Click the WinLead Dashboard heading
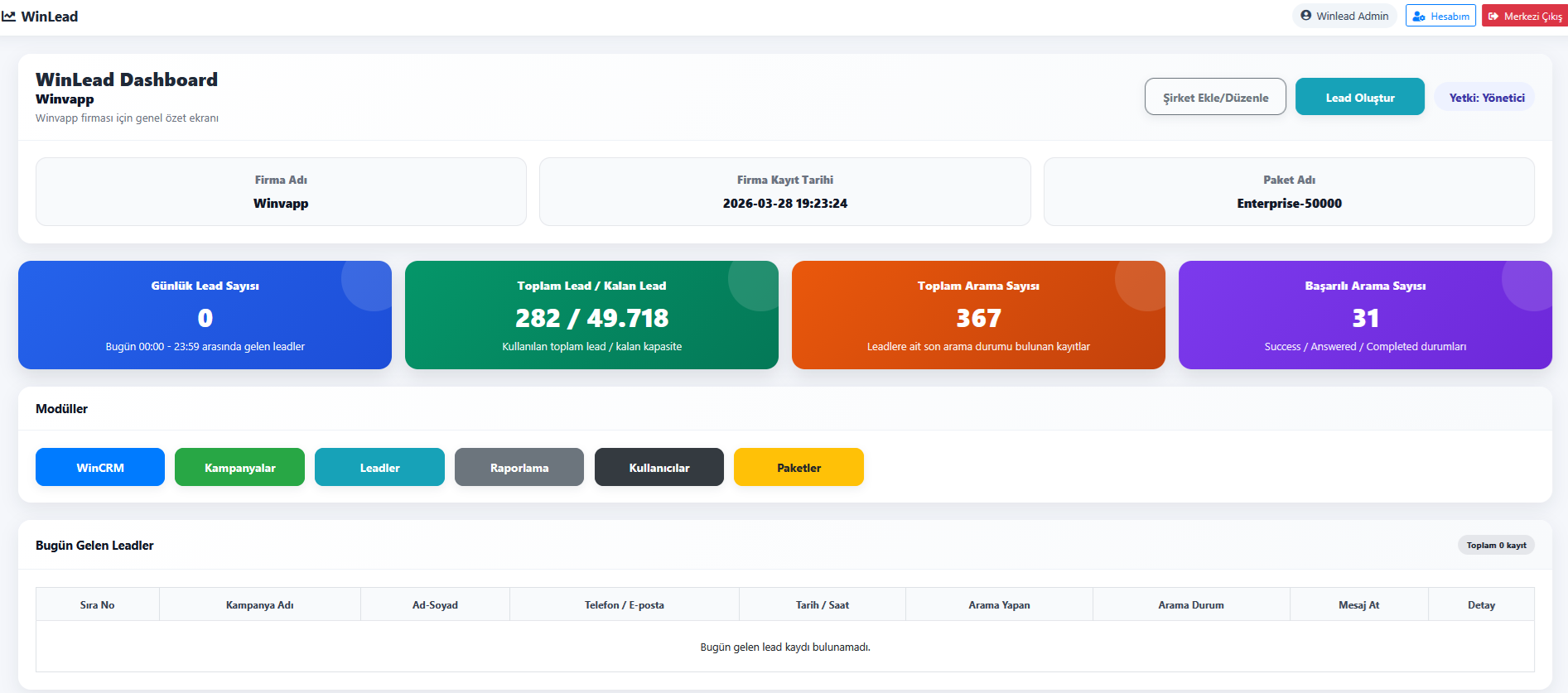The image size is (1568, 693). click(x=127, y=79)
